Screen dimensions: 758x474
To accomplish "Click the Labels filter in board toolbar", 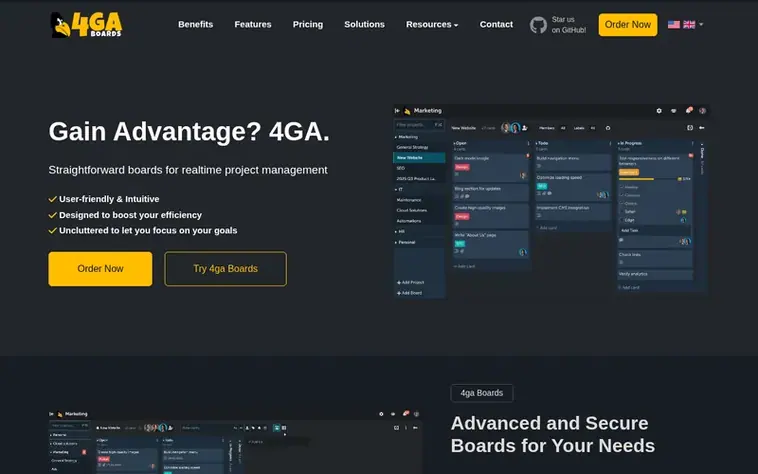I will click(579, 128).
